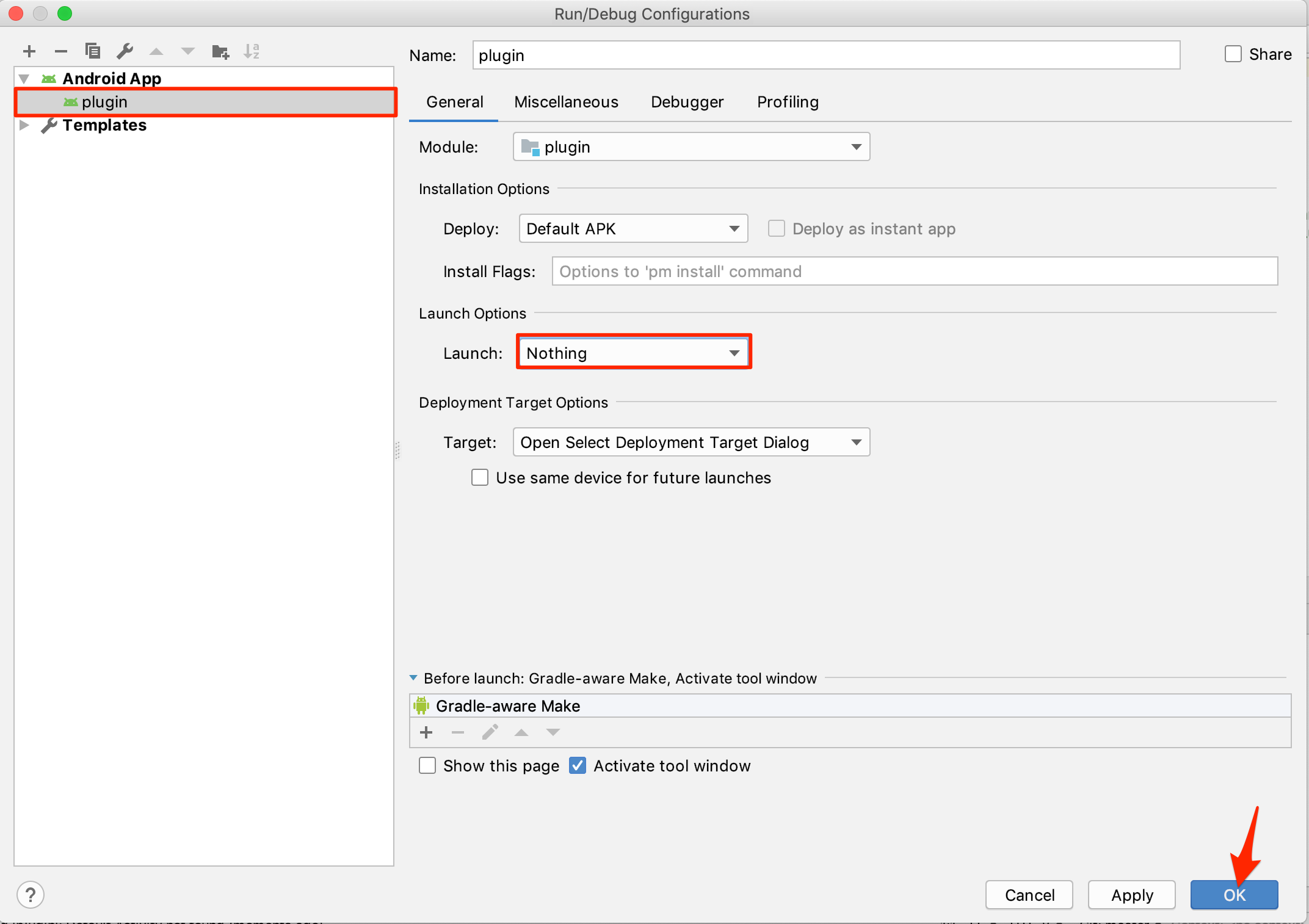Sort configurations alphabetically icon

[252, 51]
